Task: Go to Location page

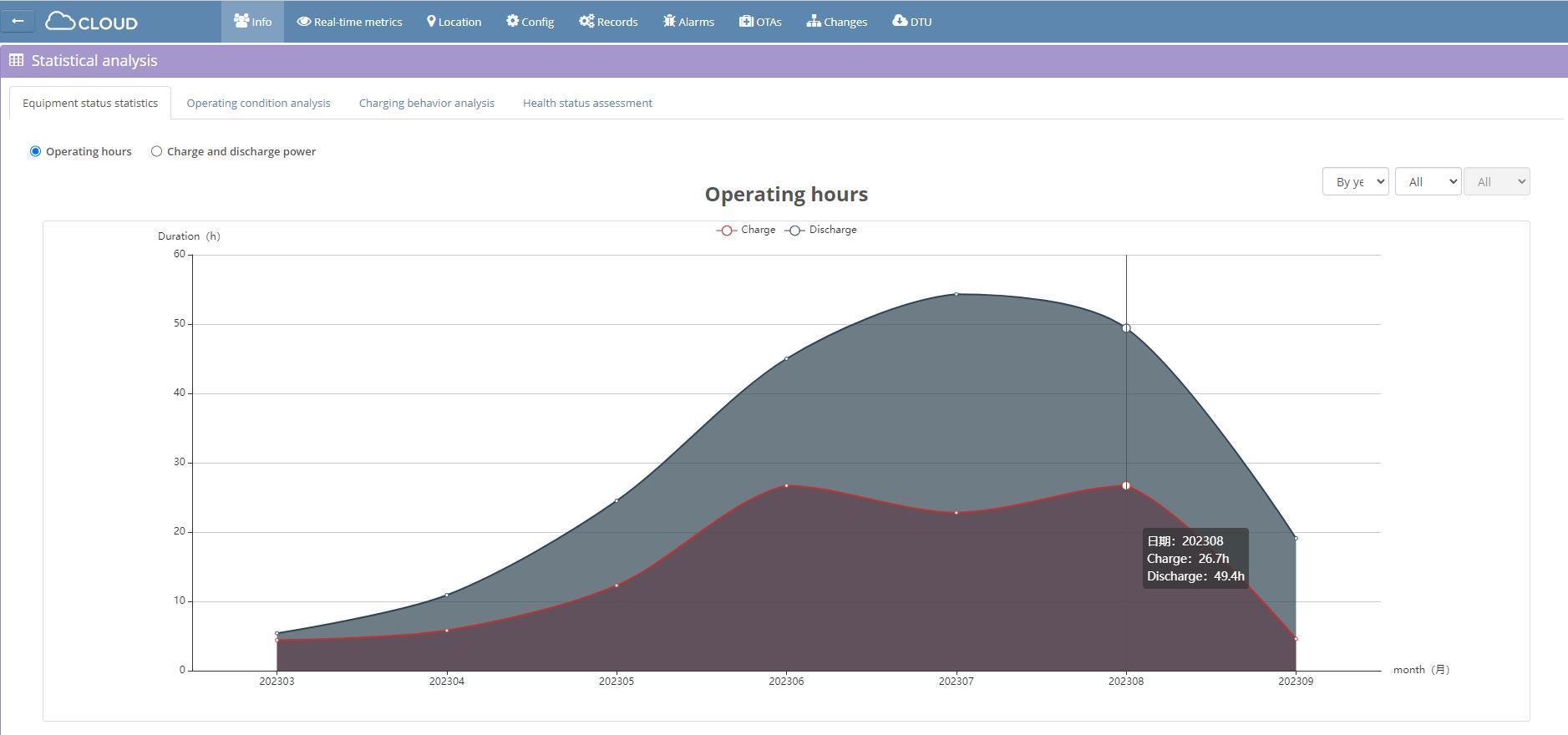Action: click(454, 22)
